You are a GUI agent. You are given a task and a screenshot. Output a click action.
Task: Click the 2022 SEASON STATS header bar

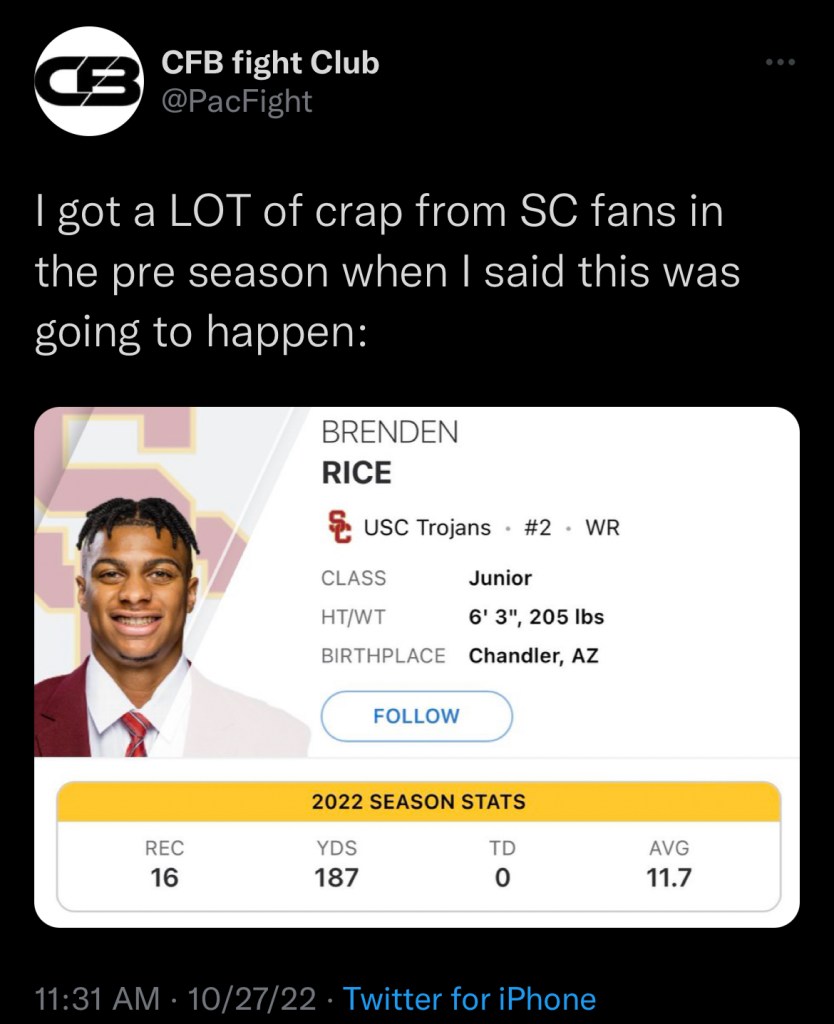(x=418, y=801)
